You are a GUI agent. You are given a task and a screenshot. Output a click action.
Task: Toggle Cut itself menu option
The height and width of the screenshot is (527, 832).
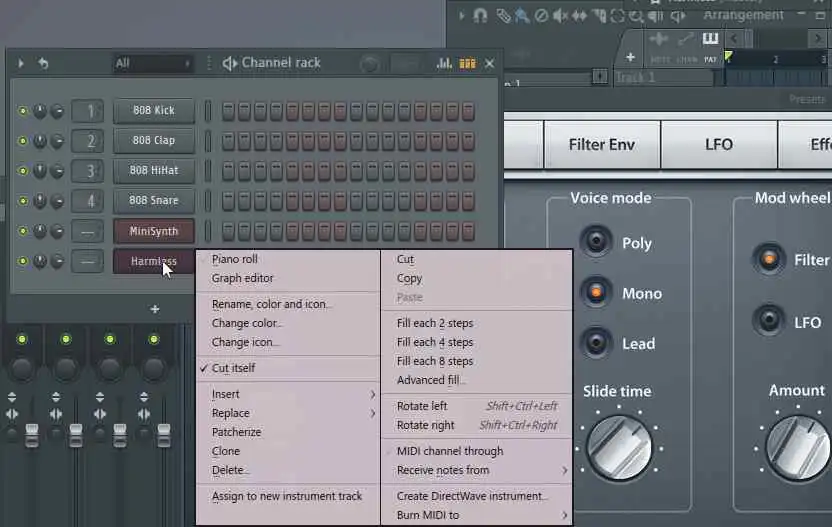[x=288, y=368]
